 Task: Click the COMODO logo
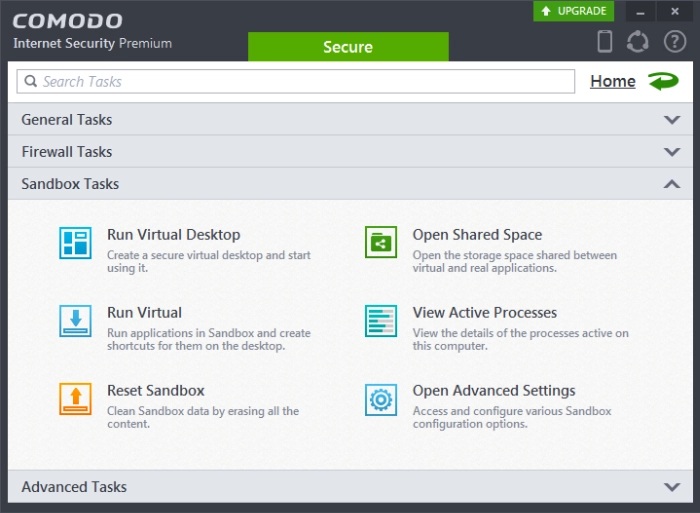click(x=67, y=21)
